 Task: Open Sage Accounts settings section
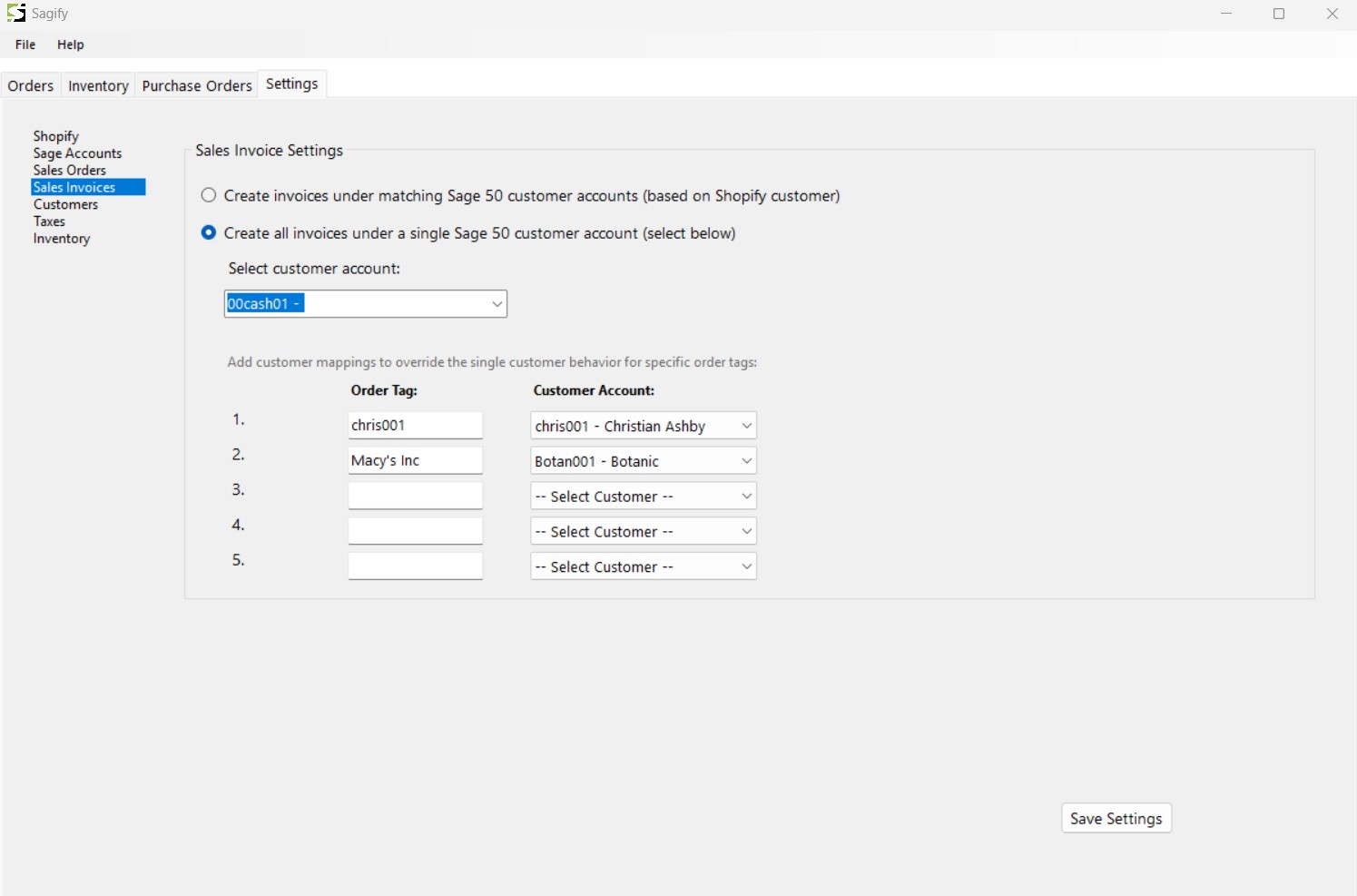pos(77,153)
